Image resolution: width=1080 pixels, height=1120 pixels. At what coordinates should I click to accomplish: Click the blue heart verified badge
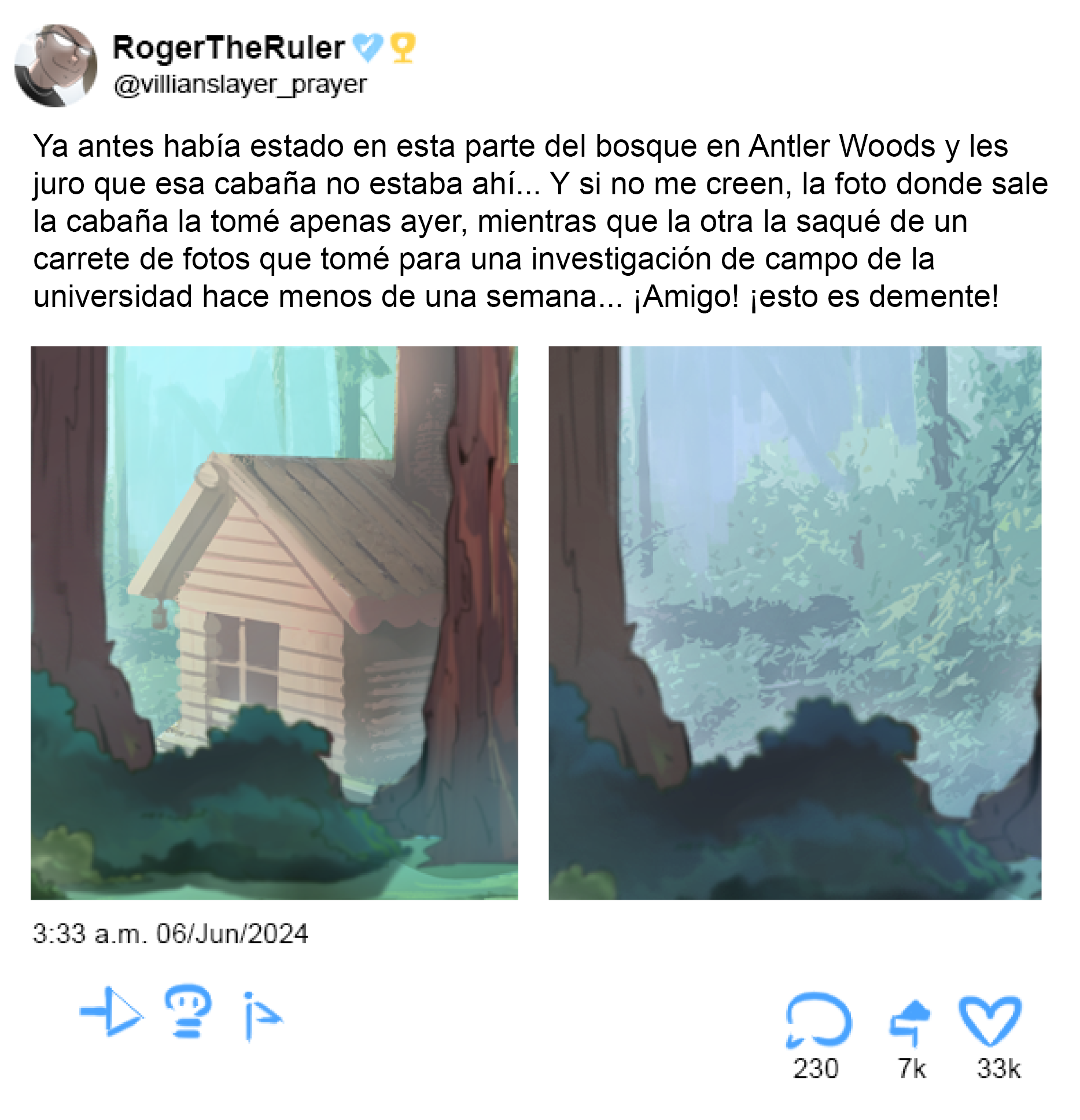click(x=368, y=47)
